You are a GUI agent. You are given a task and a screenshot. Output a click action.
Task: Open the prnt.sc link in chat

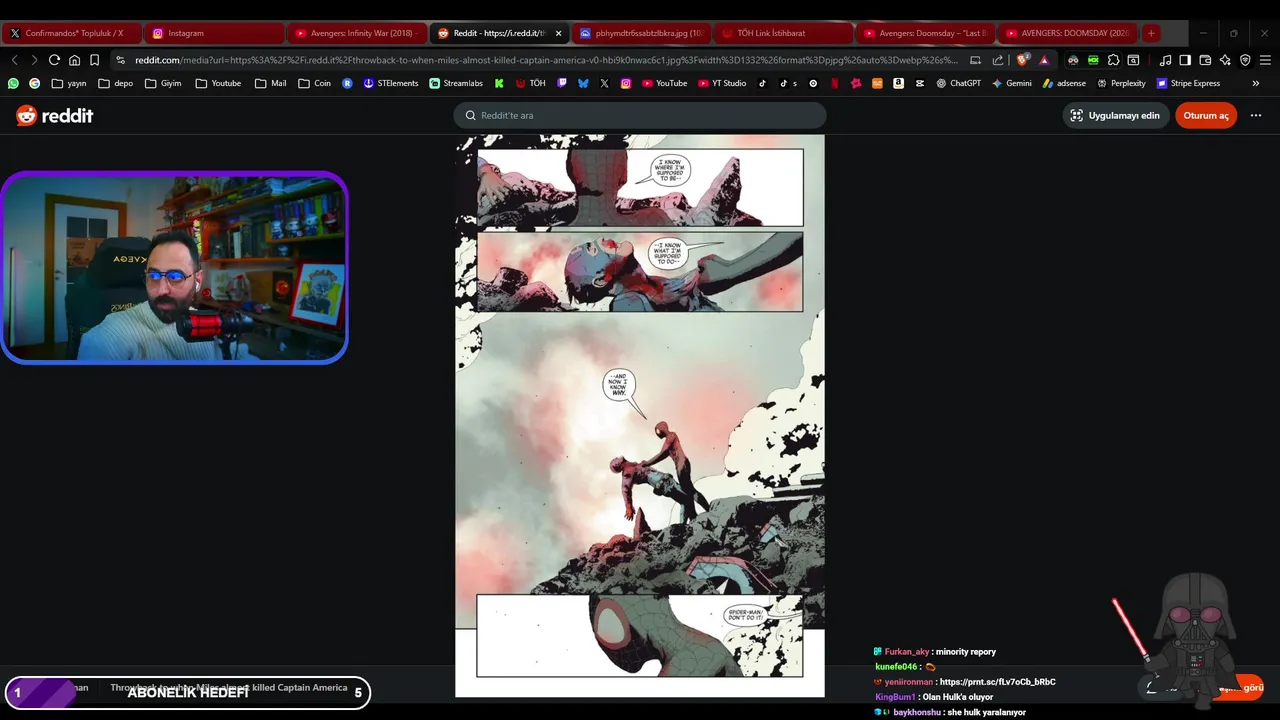click(997, 682)
